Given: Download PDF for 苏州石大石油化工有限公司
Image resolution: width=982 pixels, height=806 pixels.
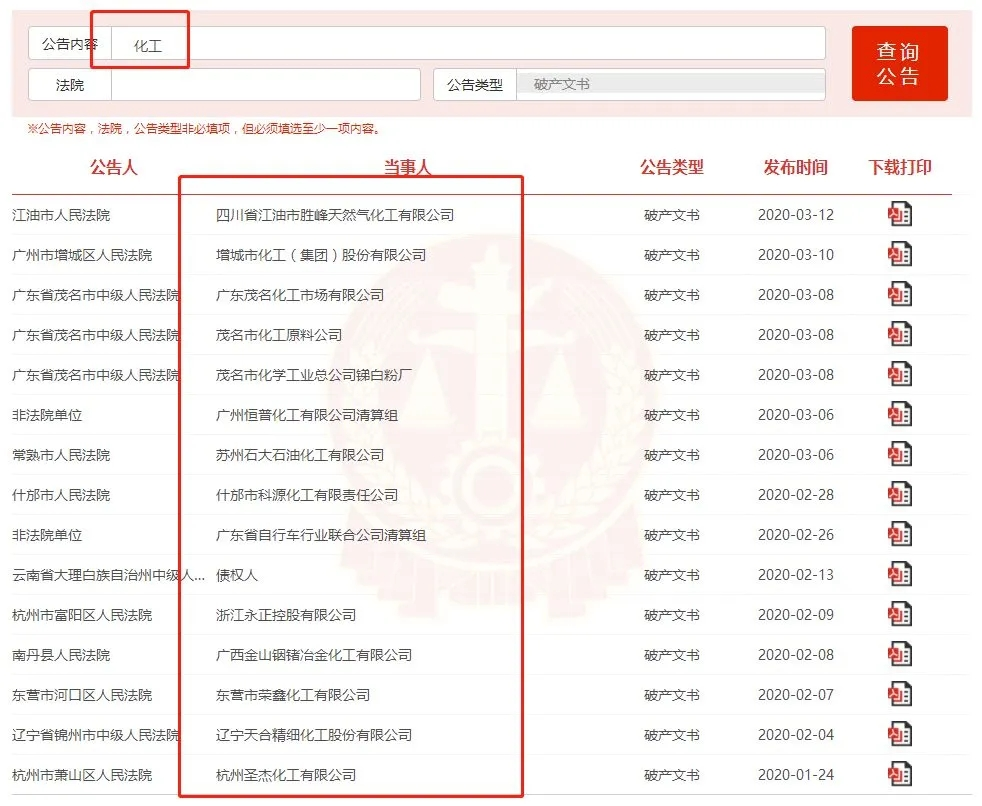Looking at the screenshot, I should pyautogui.click(x=900, y=455).
